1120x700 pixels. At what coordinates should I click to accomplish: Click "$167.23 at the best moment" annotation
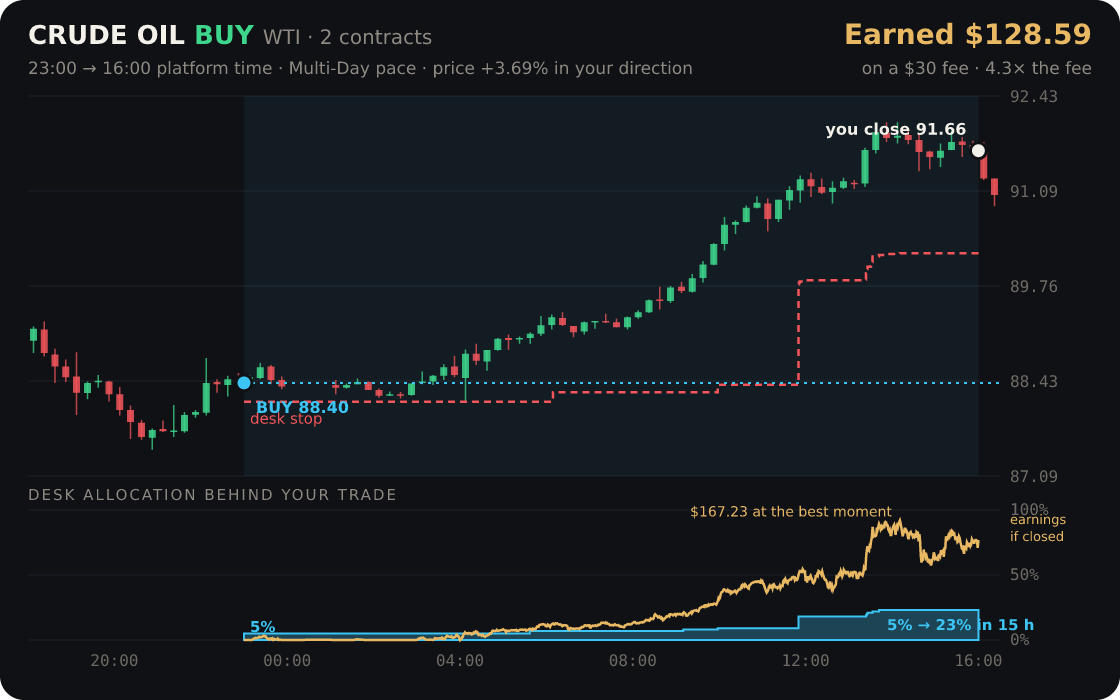point(791,512)
